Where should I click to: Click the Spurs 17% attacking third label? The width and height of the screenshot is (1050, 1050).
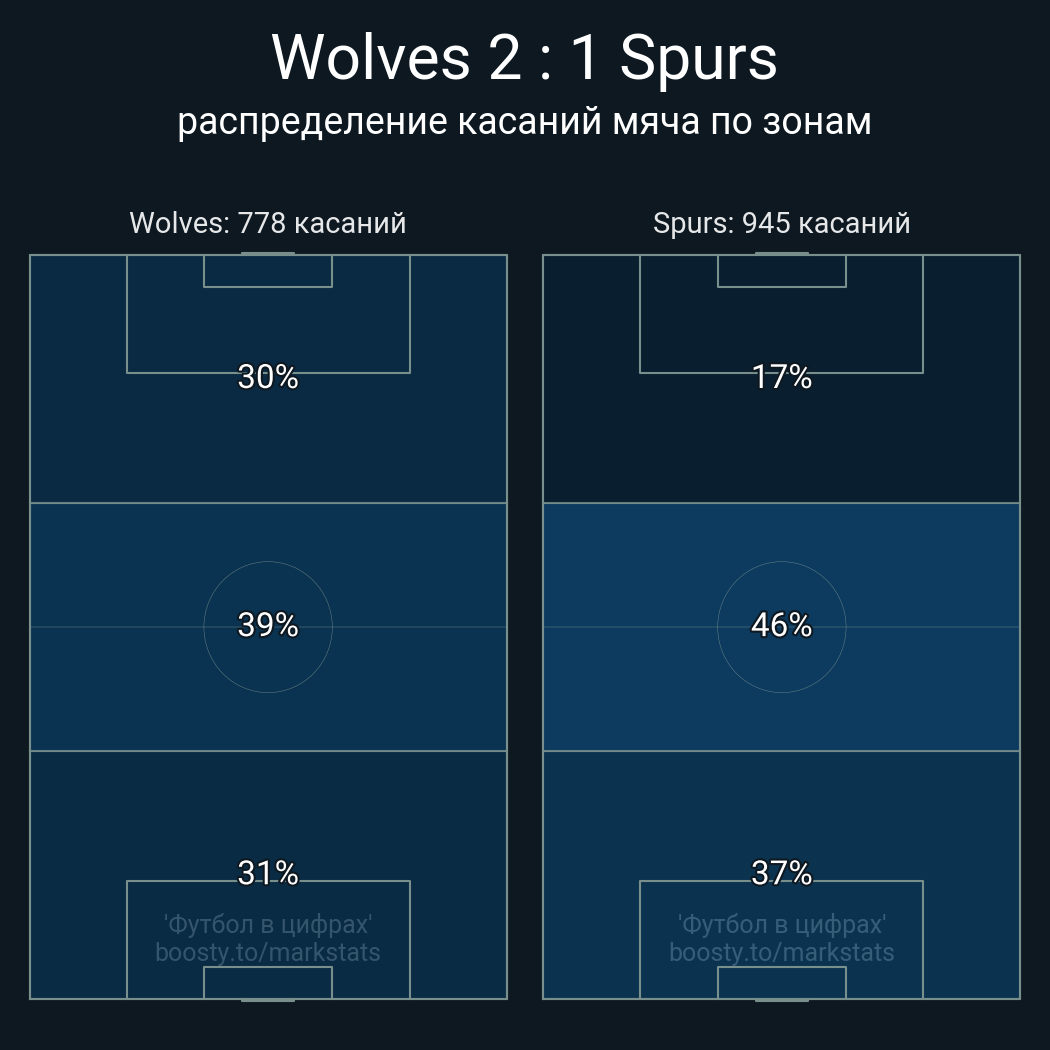[781, 377]
